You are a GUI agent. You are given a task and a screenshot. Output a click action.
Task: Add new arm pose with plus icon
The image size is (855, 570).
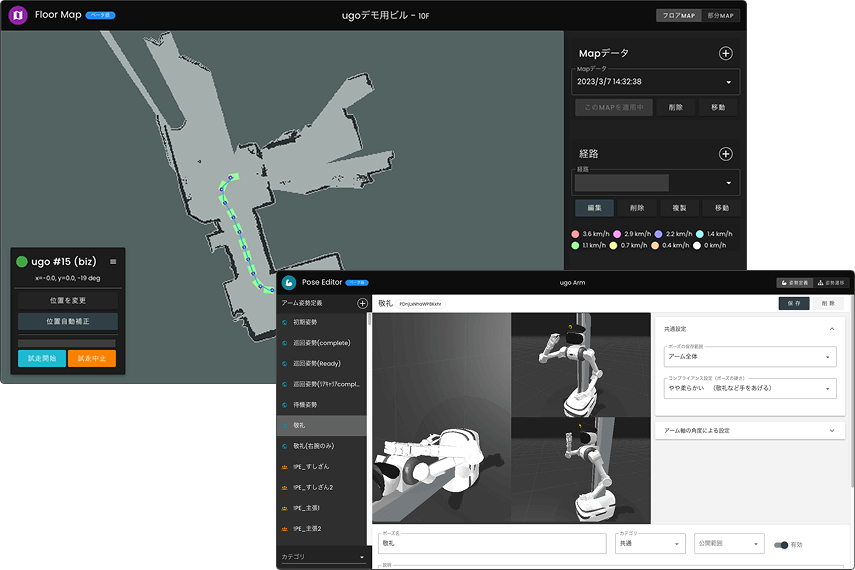click(361, 302)
